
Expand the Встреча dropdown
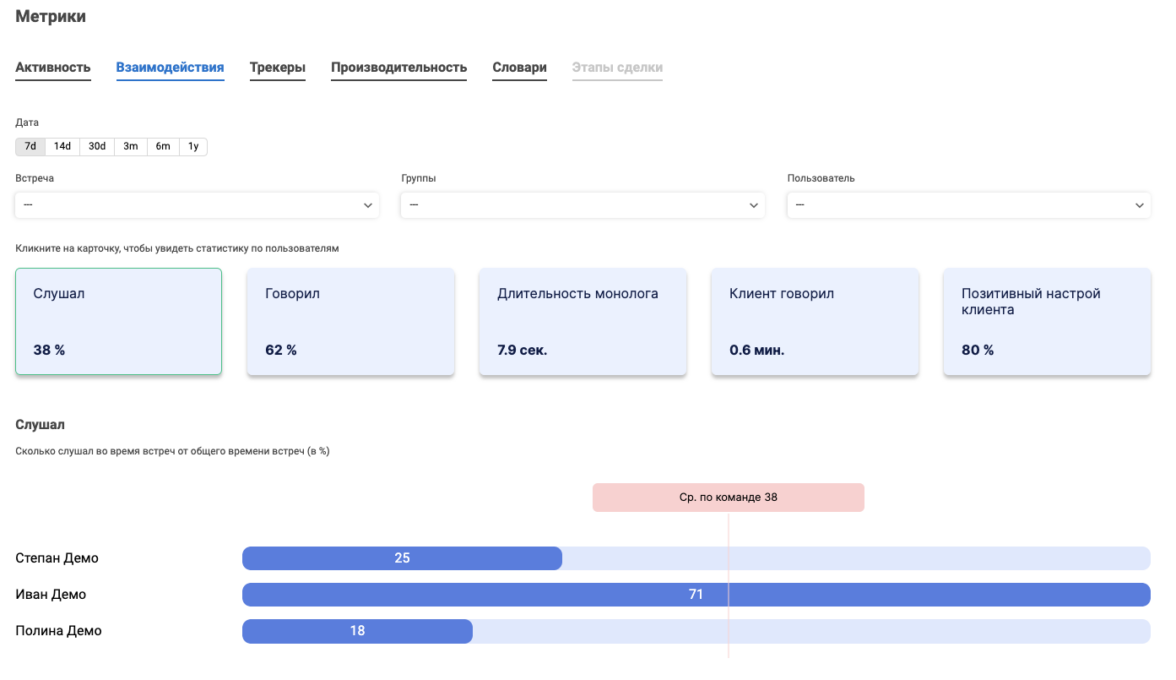(197, 205)
